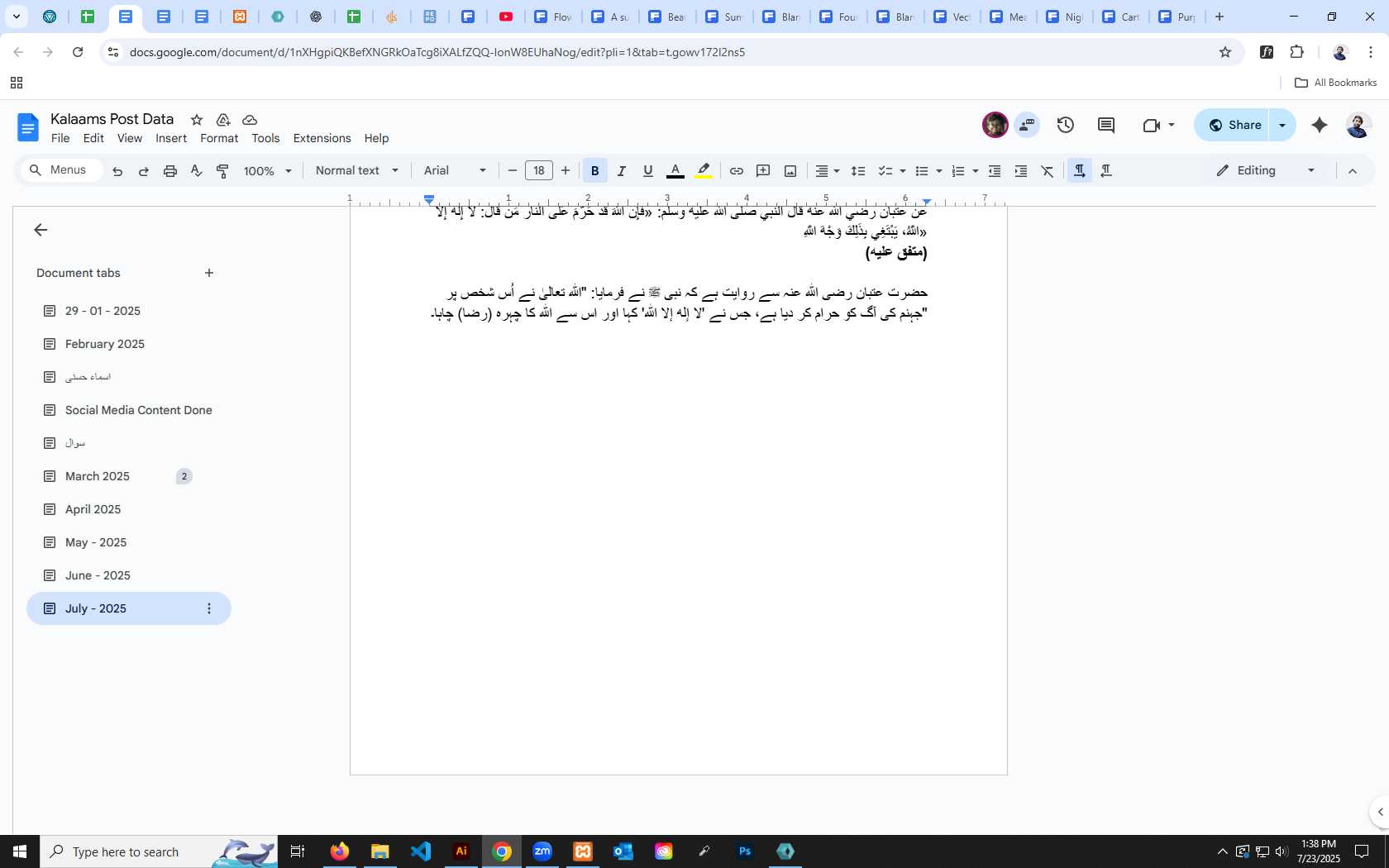Open the three-dot options for July - 2025 tab
Image resolution: width=1389 pixels, height=868 pixels.
point(209,608)
